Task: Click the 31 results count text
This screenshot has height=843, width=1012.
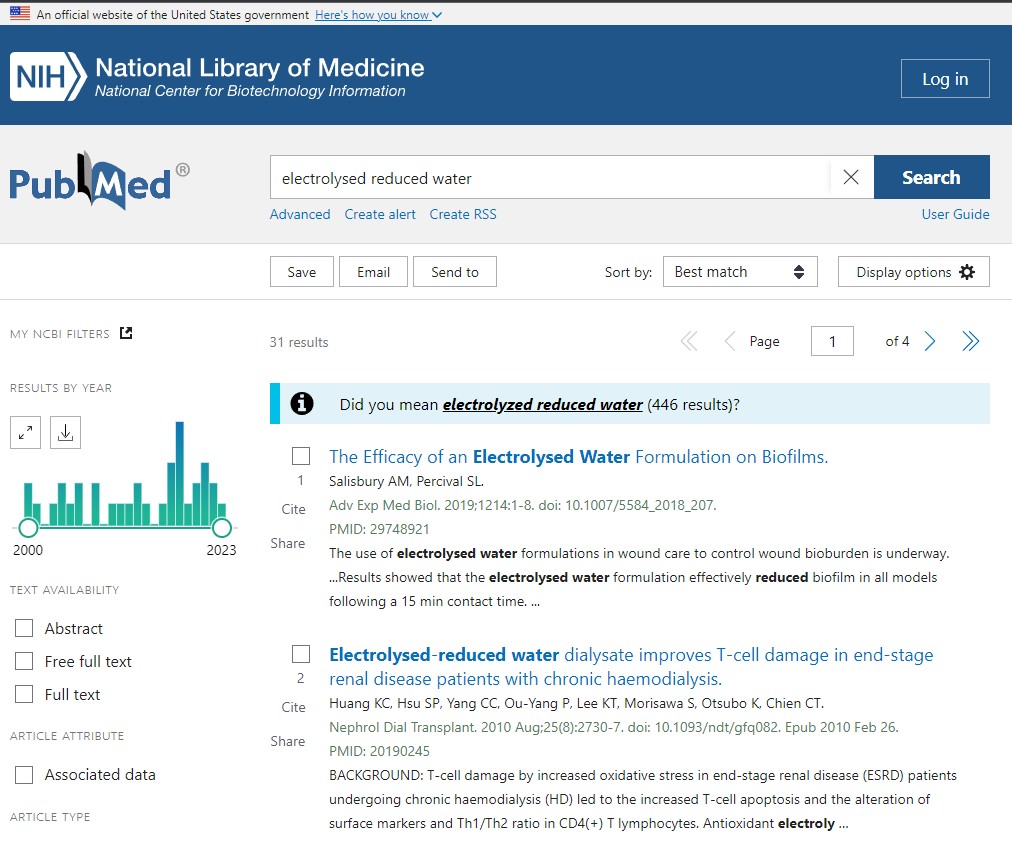Action: tap(299, 342)
